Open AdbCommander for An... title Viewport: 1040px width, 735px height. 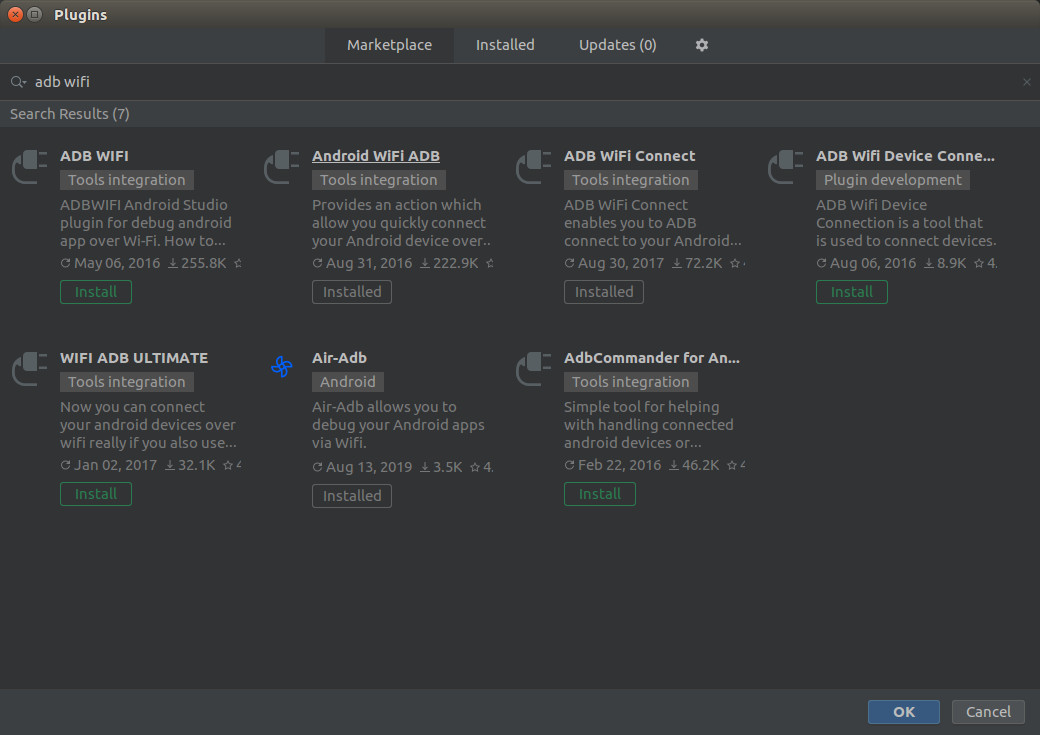point(652,358)
